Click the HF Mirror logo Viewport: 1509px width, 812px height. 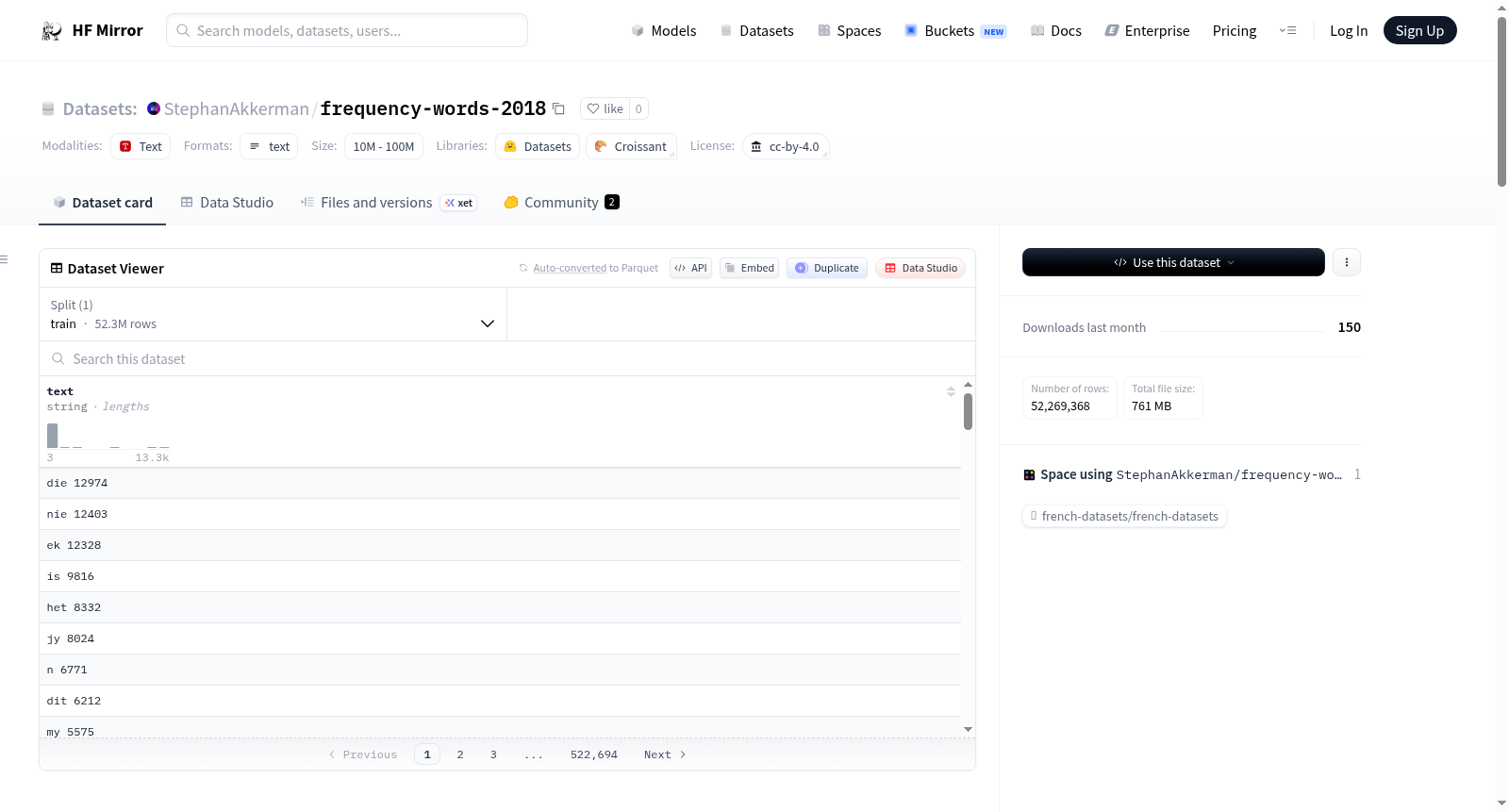tap(92, 30)
